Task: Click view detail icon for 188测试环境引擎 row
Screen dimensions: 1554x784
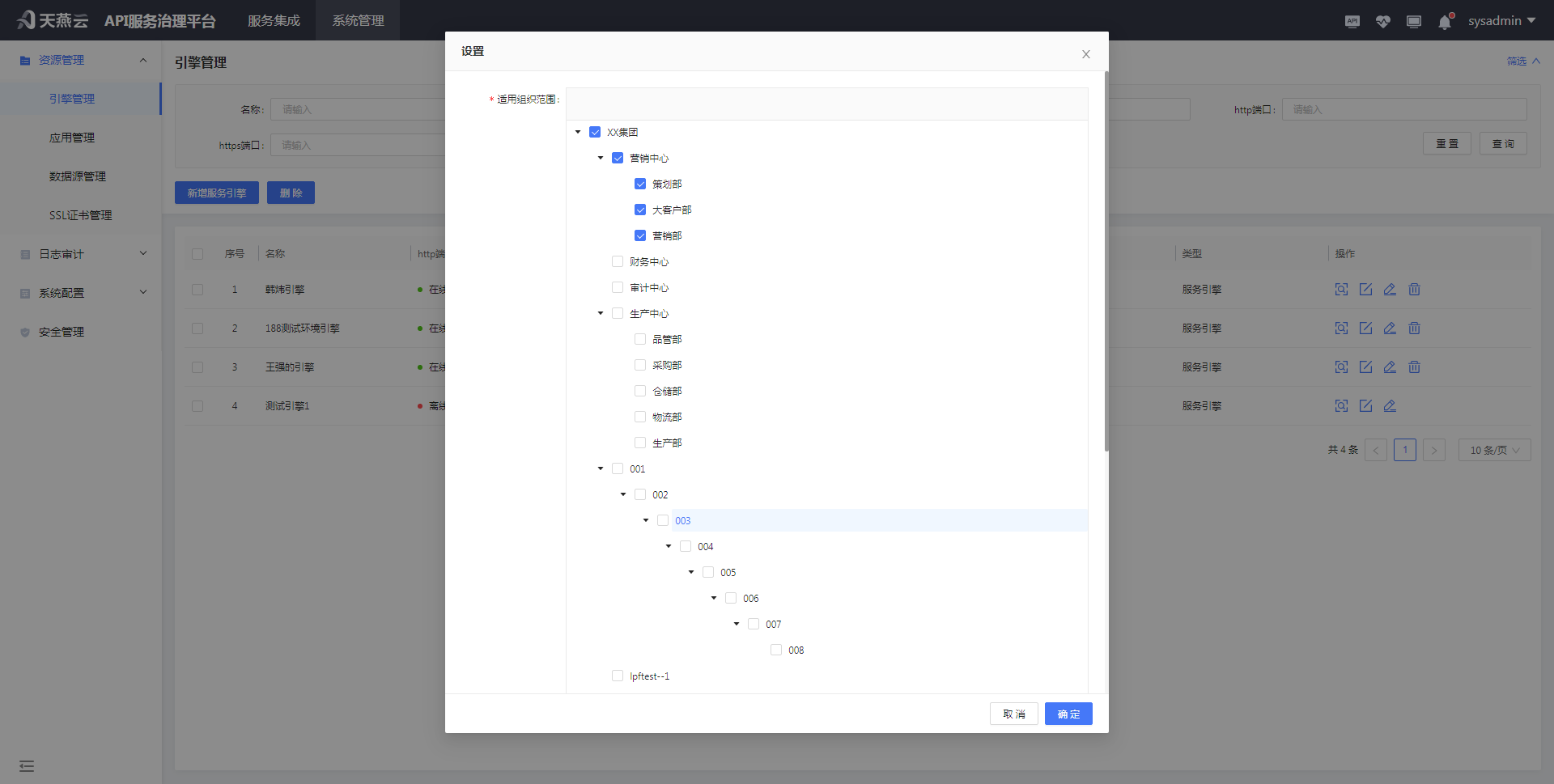Action: [1341, 328]
